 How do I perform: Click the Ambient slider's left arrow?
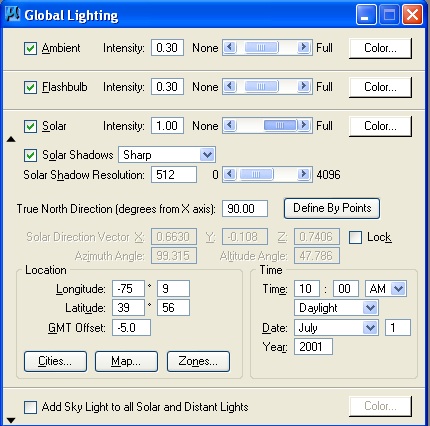coord(230,47)
